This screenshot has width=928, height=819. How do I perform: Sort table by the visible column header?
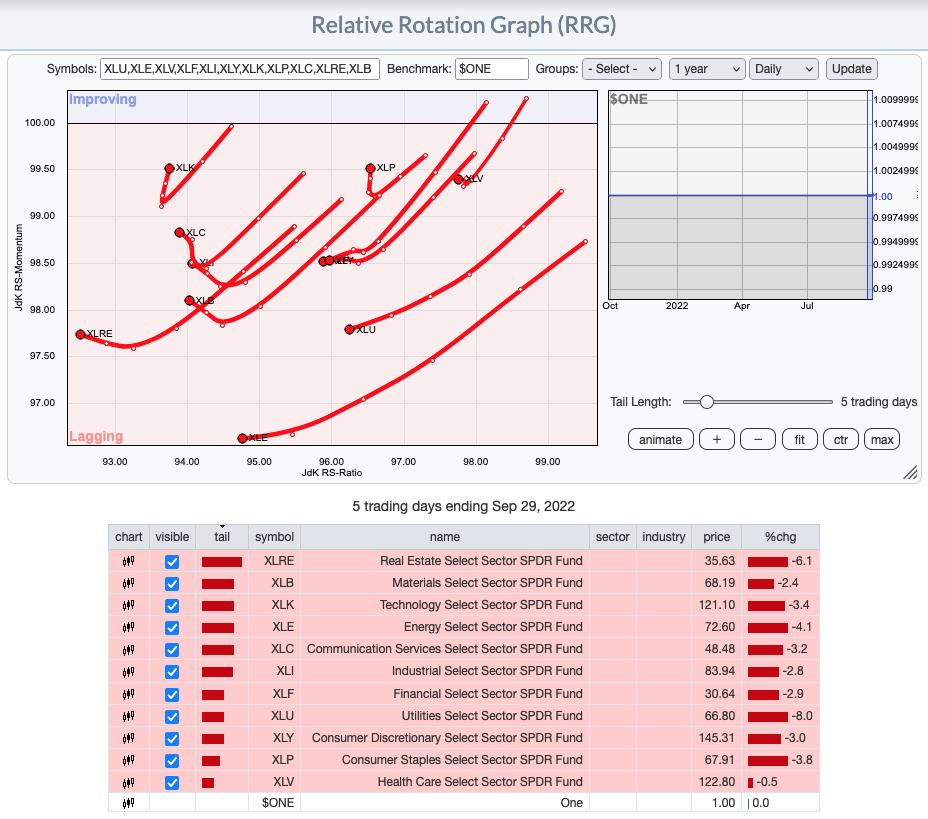[x=172, y=537]
